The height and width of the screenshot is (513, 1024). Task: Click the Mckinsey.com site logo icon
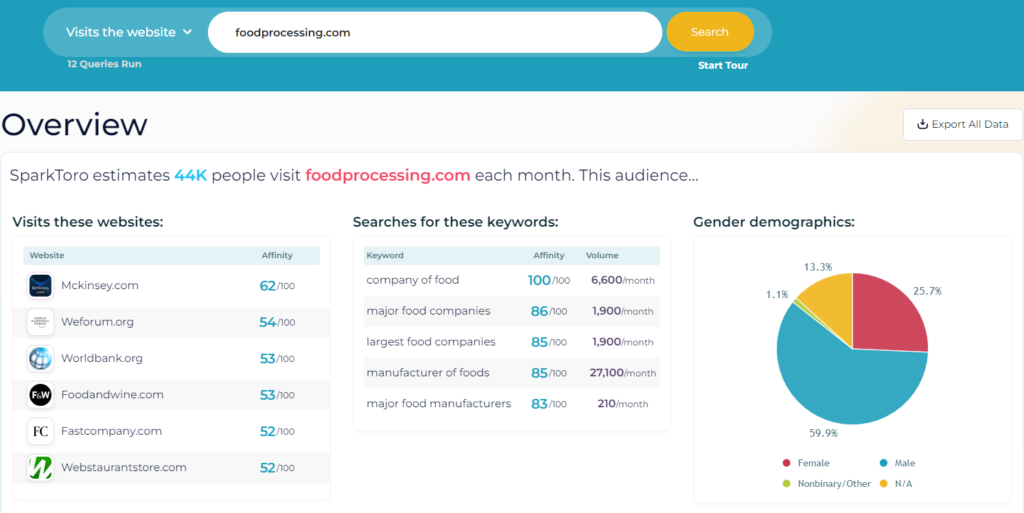pyautogui.click(x=40, y=286)
